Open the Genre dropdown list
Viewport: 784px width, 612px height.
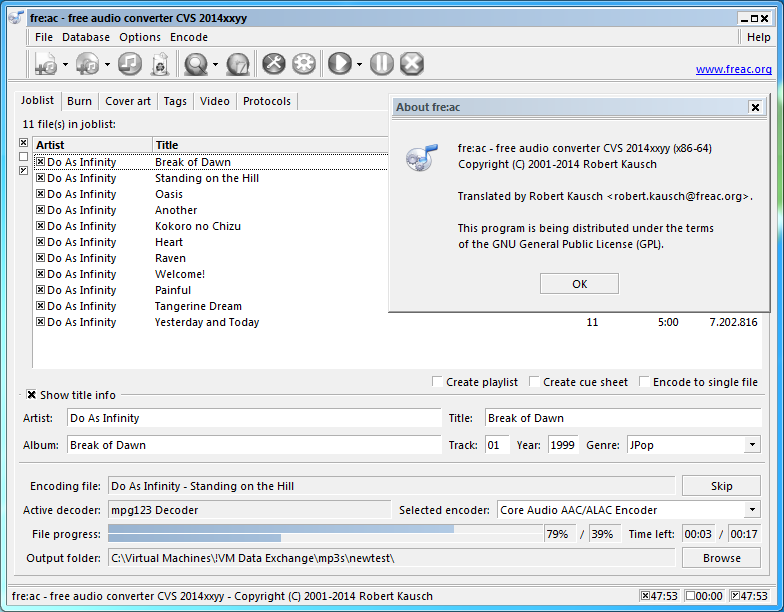(752, 444)
